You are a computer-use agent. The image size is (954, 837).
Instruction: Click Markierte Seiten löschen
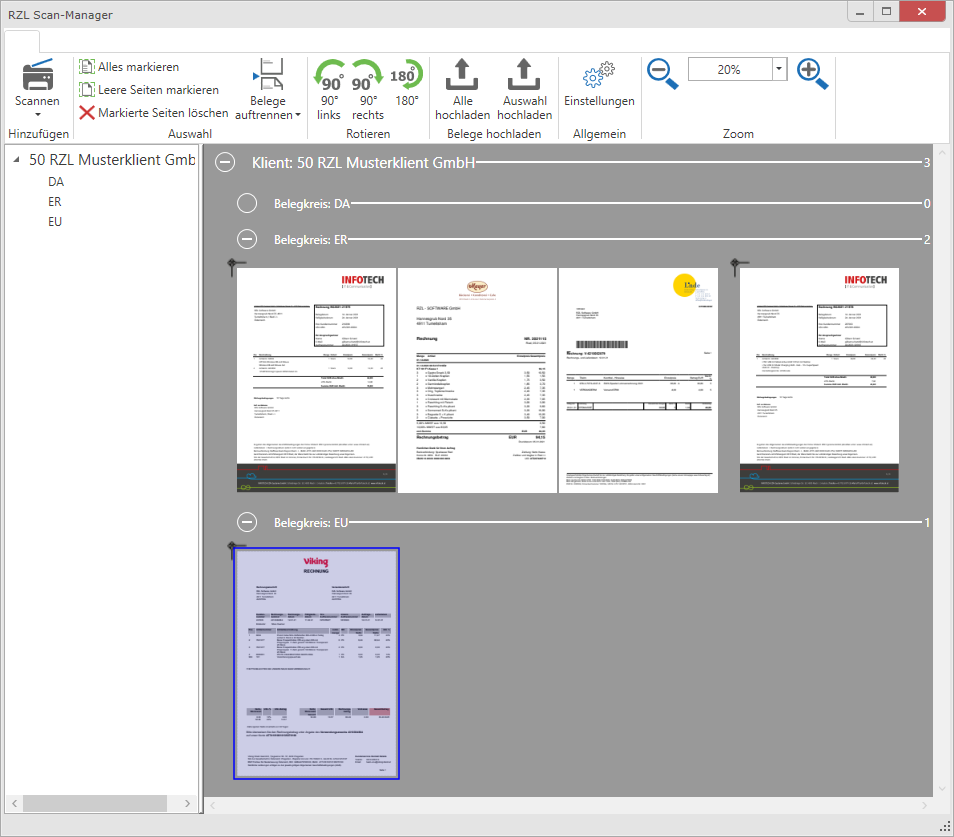(154, 113)
